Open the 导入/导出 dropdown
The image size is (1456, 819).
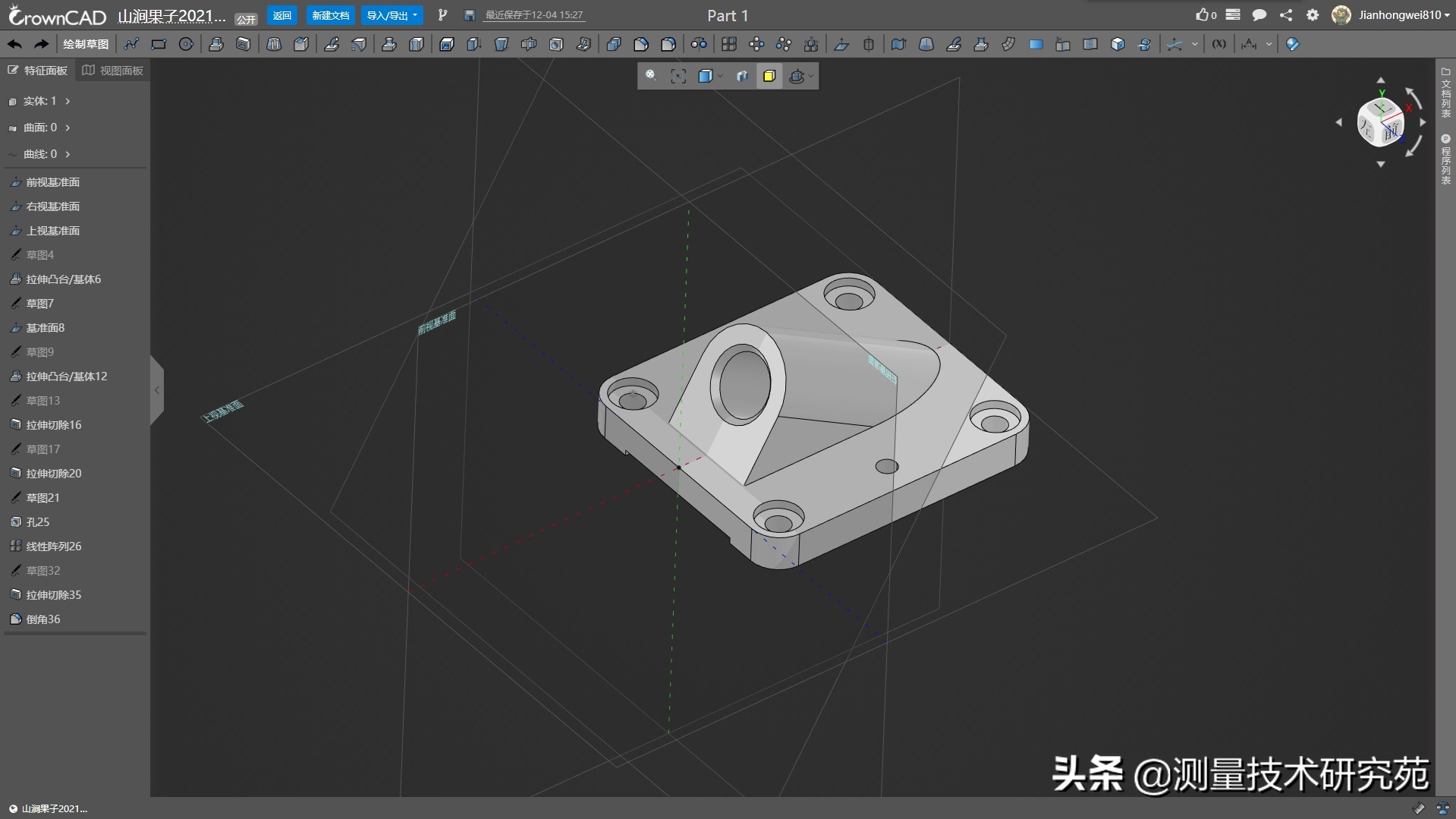[x=392, y=15]
